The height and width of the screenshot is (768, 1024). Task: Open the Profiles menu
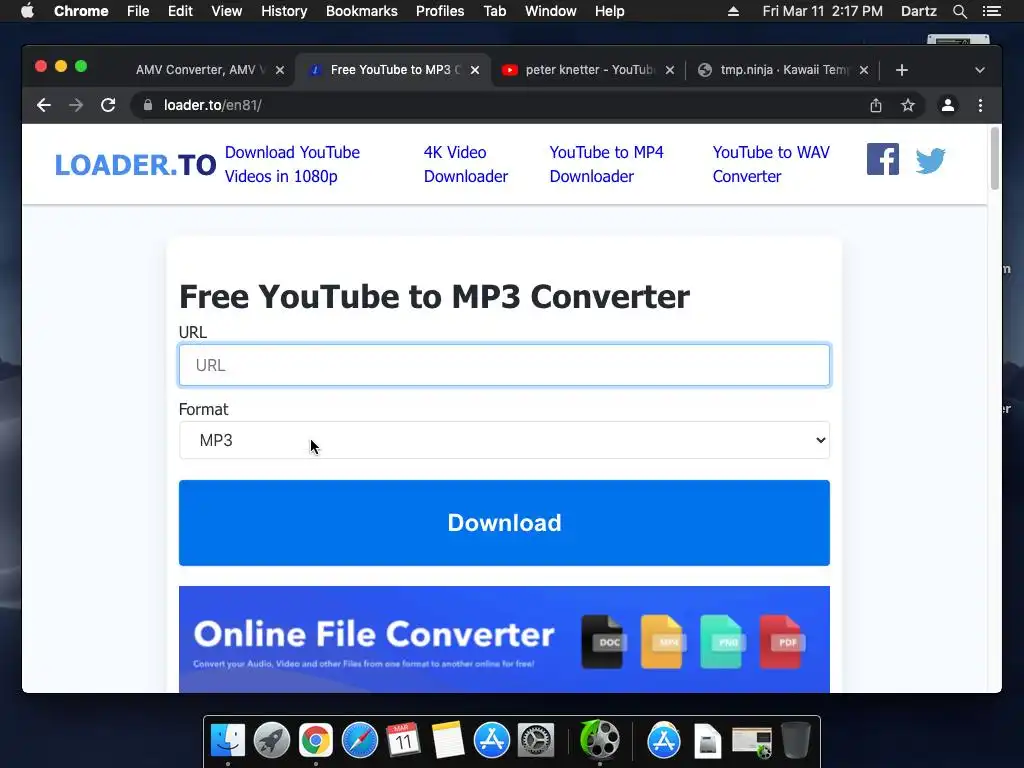pyautogui.click(x=440, y=11)
